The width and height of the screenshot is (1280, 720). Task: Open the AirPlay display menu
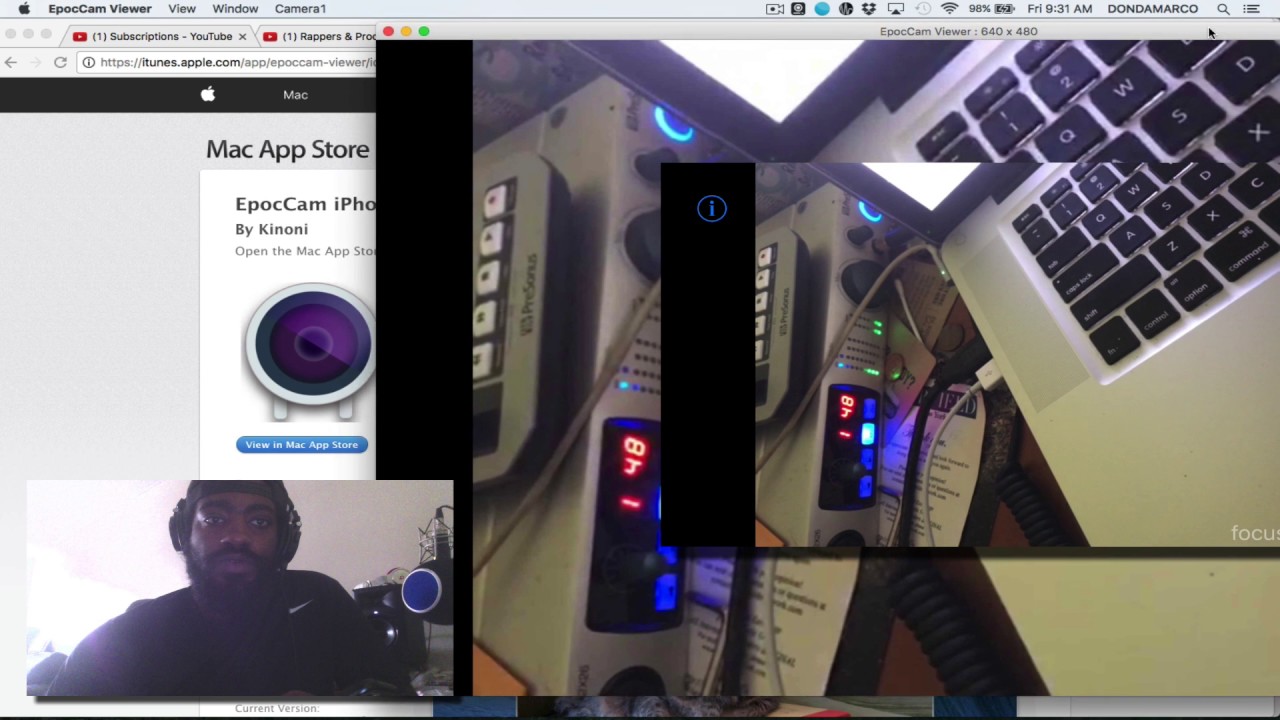pyautogui.click(x=896, y=9)
